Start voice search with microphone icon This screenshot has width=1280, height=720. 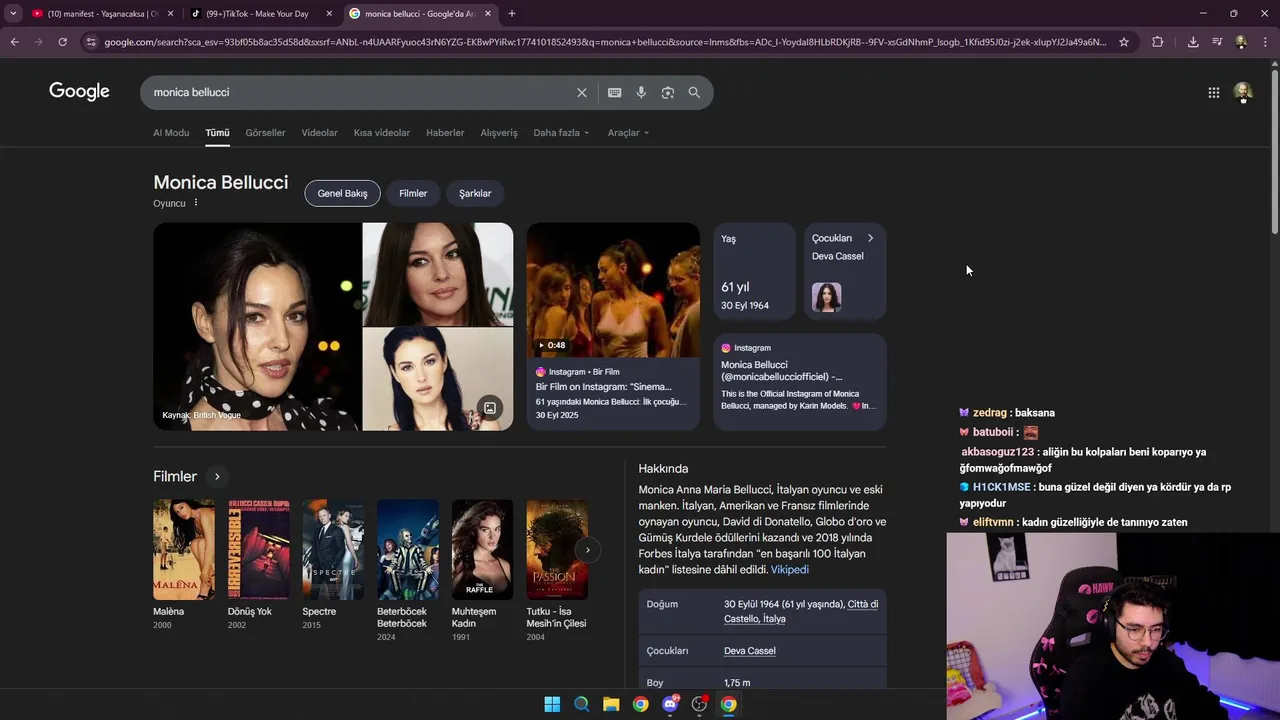tap(641, 92)
